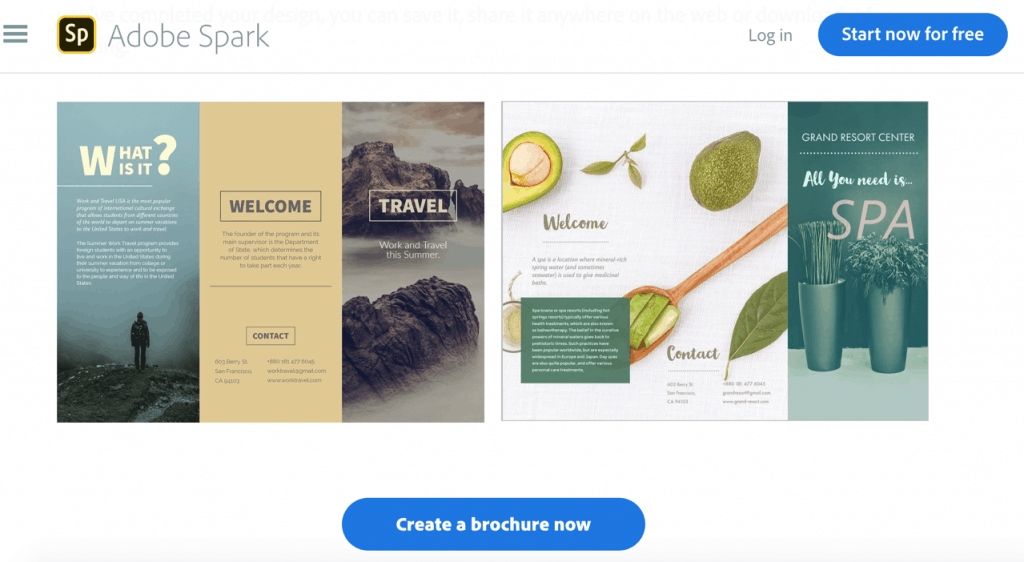Viewport: 1024px width, 562px height.
Task: Open the hamburger menu icon
Action: point(15,34)
